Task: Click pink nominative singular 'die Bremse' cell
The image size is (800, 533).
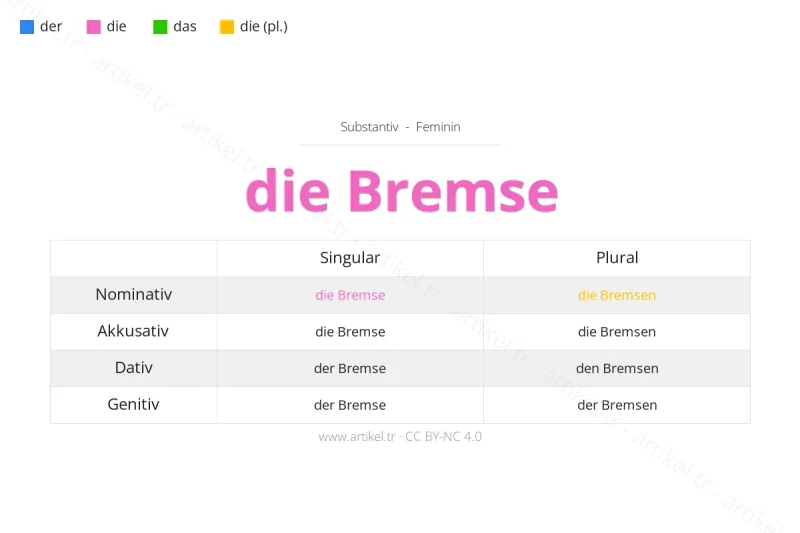Action: 350,295
